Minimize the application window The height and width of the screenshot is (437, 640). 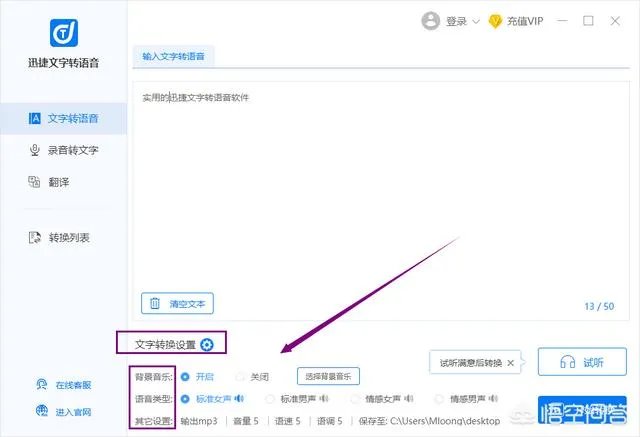[562, 21]
